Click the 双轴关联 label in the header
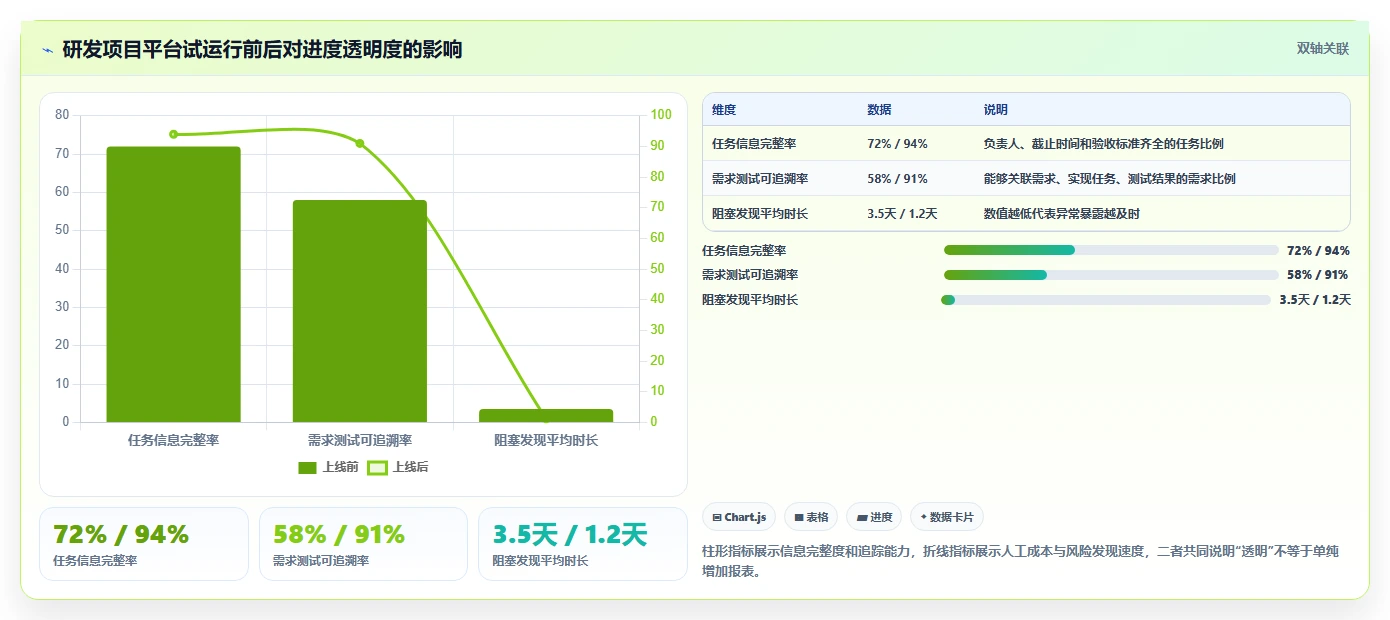Viewport: 1390px width, 620px height. click(x=1323, y=48)
